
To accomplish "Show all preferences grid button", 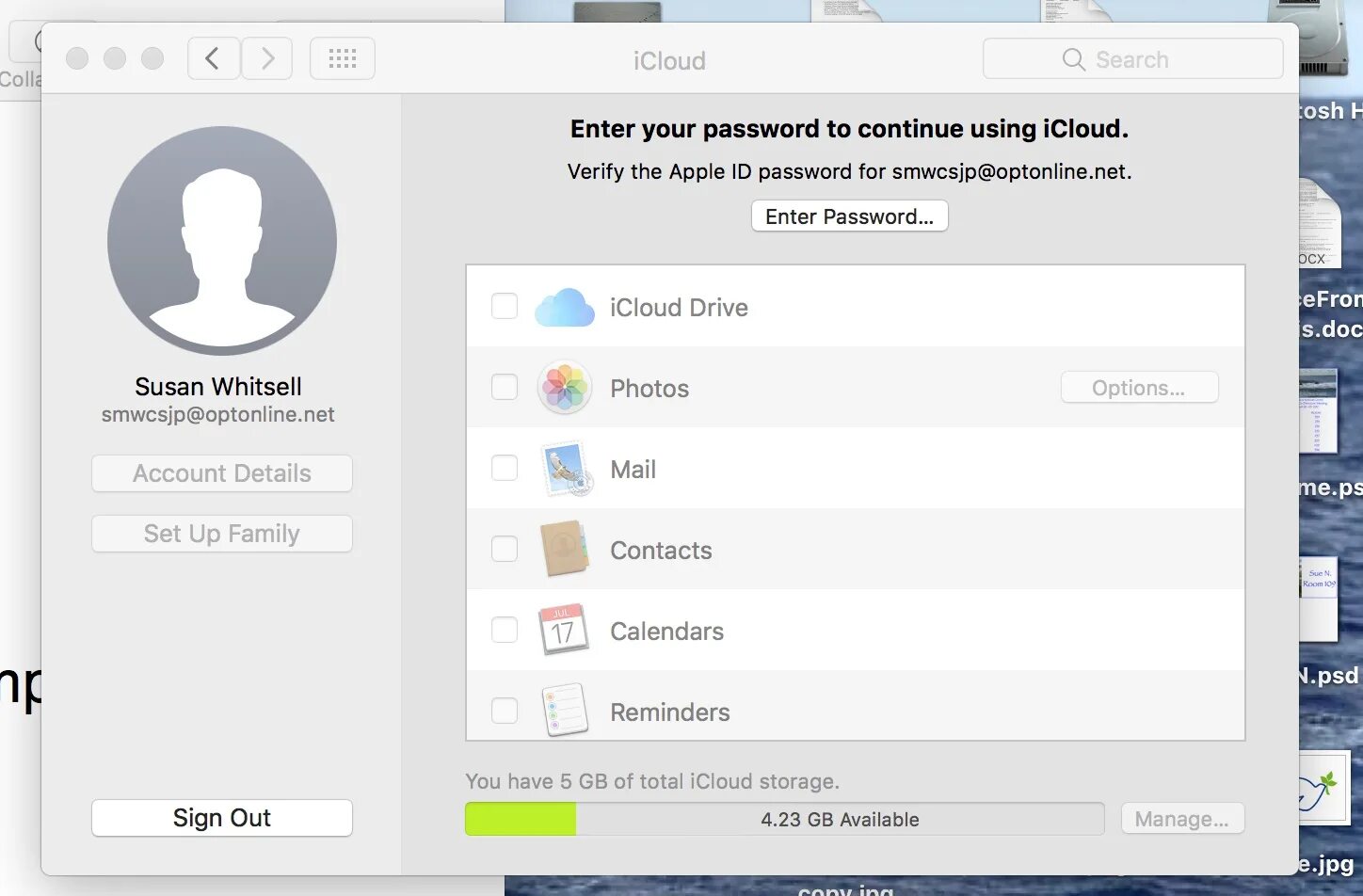I will click(x=343, y=59).
